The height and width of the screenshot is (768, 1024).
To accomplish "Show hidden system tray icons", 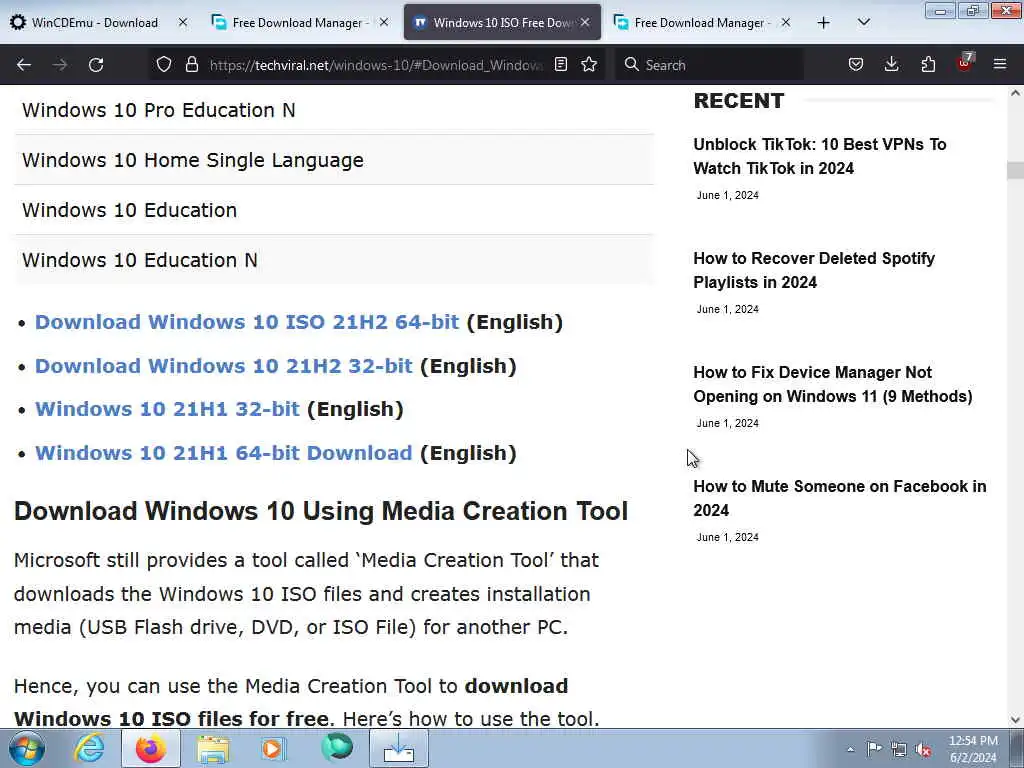I will tap(850, 749).
